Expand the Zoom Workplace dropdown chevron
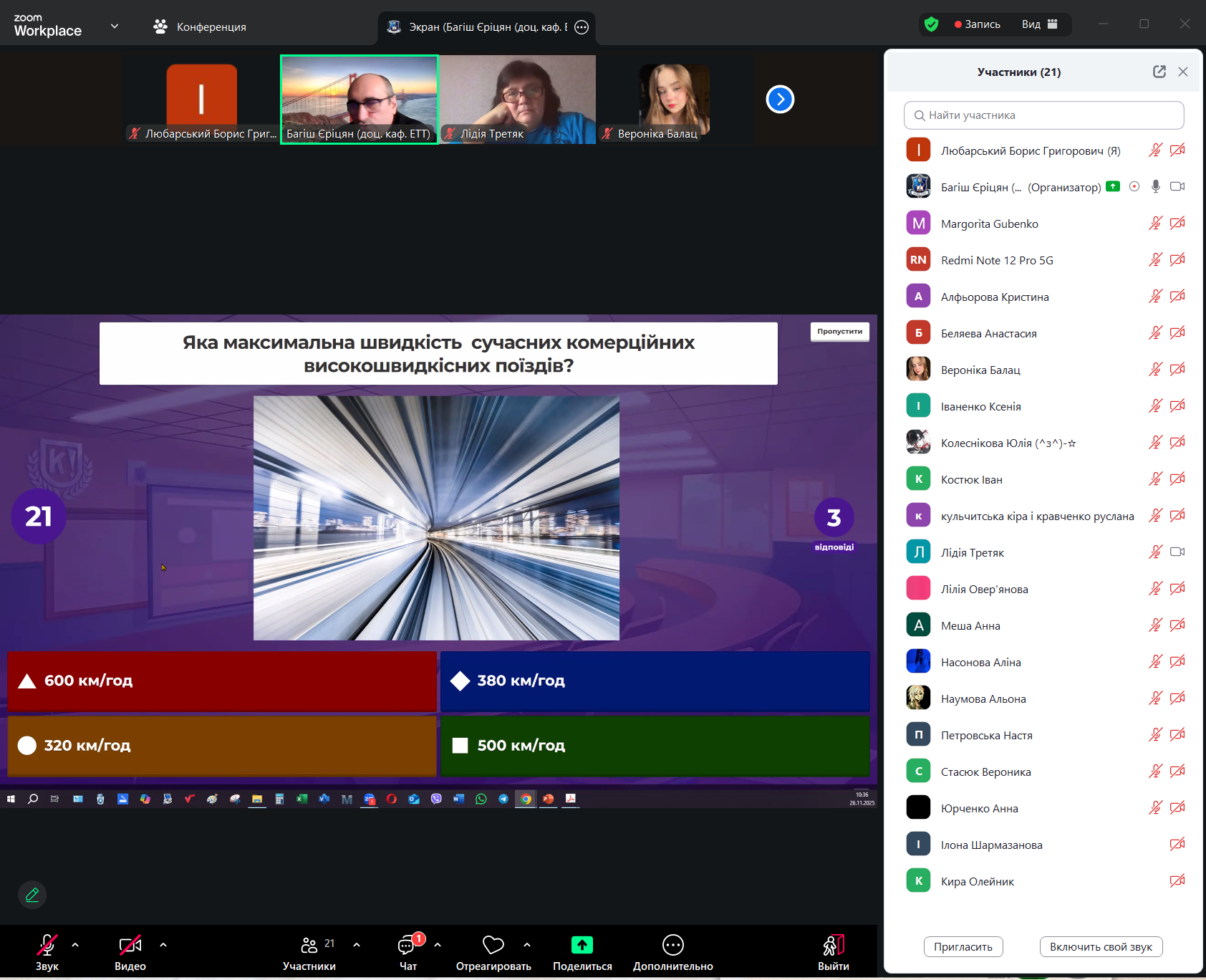The height and width of the screenshot is (980, 1206). click(x=115, y=27)
